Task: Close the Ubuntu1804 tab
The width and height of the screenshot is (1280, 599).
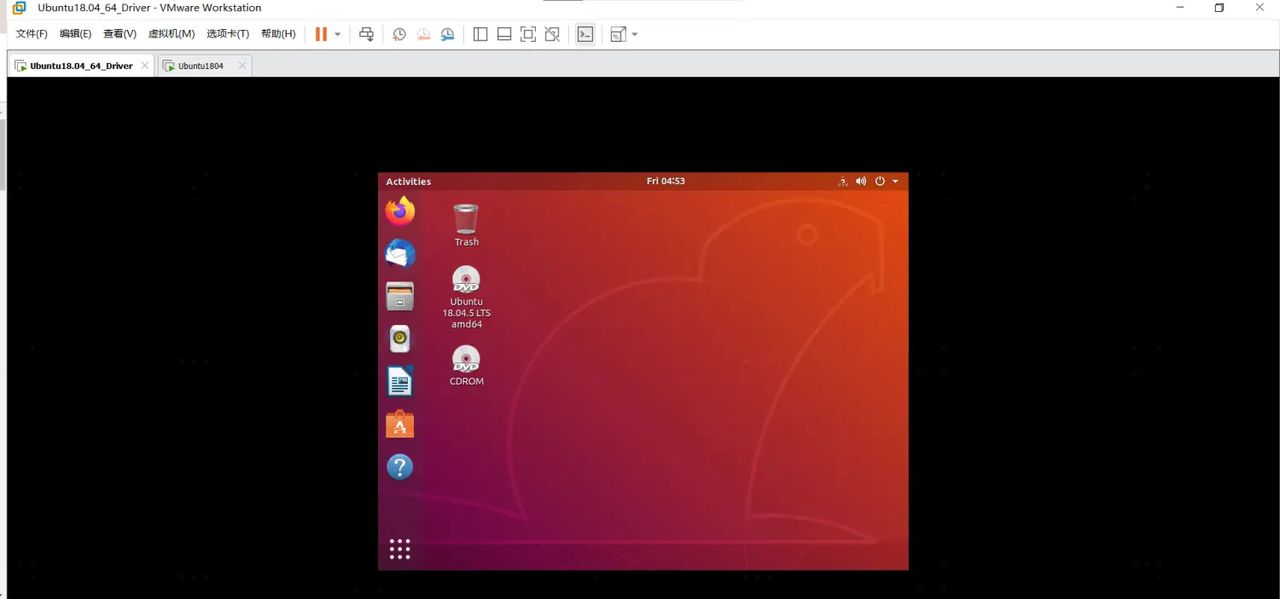Action: (x=241, y=66)
